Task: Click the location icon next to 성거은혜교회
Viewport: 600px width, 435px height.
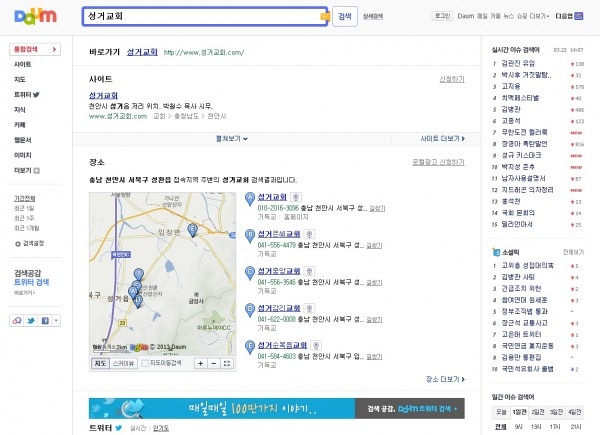Action: [x=309, y=234]
